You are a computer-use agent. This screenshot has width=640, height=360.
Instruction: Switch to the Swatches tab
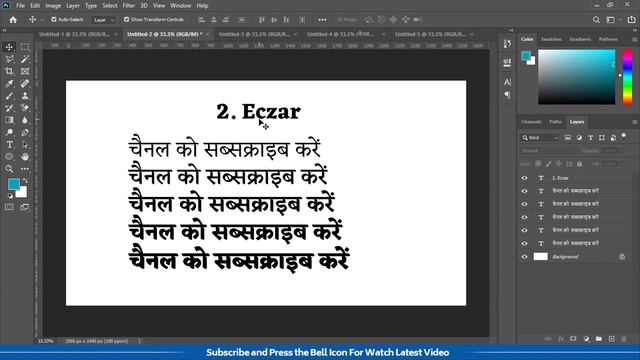(551, 40)
